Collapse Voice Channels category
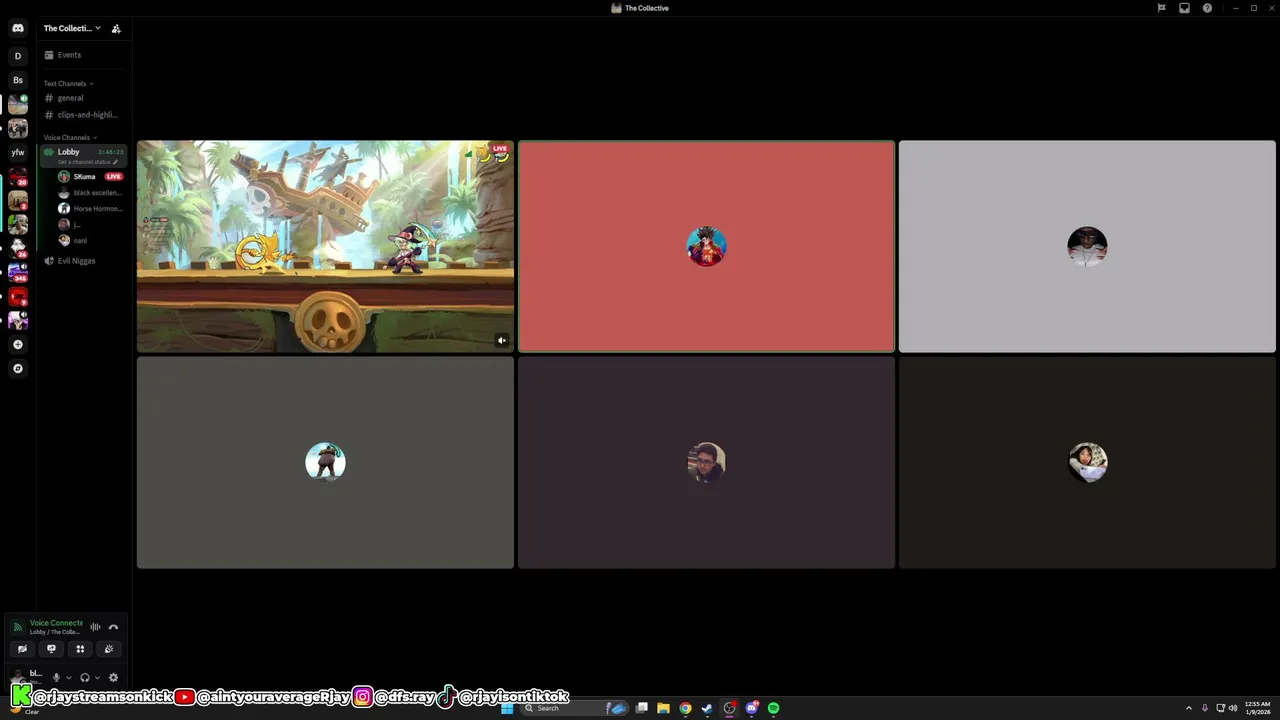This screenshot has height=720, width=1280. point(70,137)
